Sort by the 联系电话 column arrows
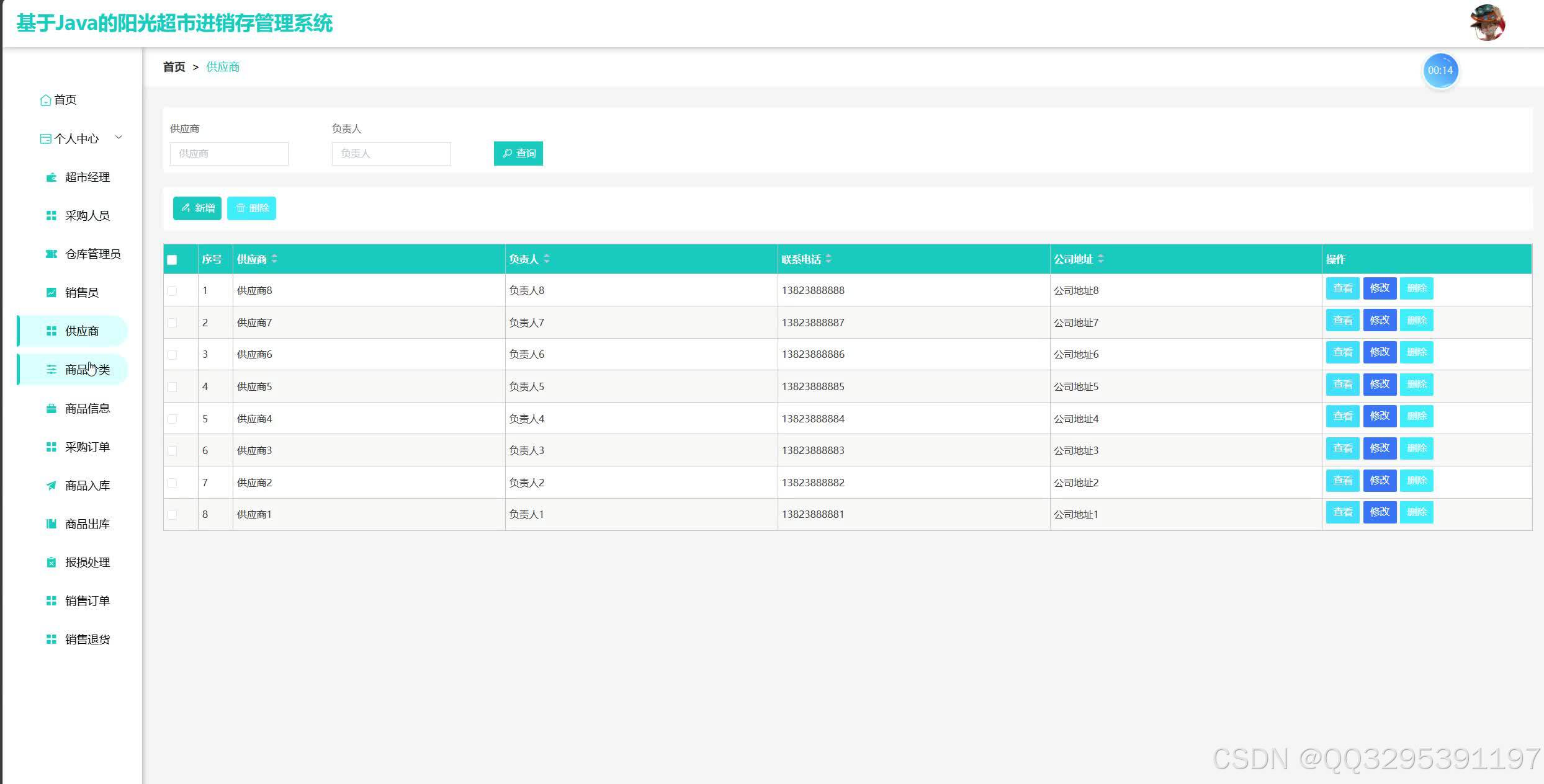 coord(828,259)
